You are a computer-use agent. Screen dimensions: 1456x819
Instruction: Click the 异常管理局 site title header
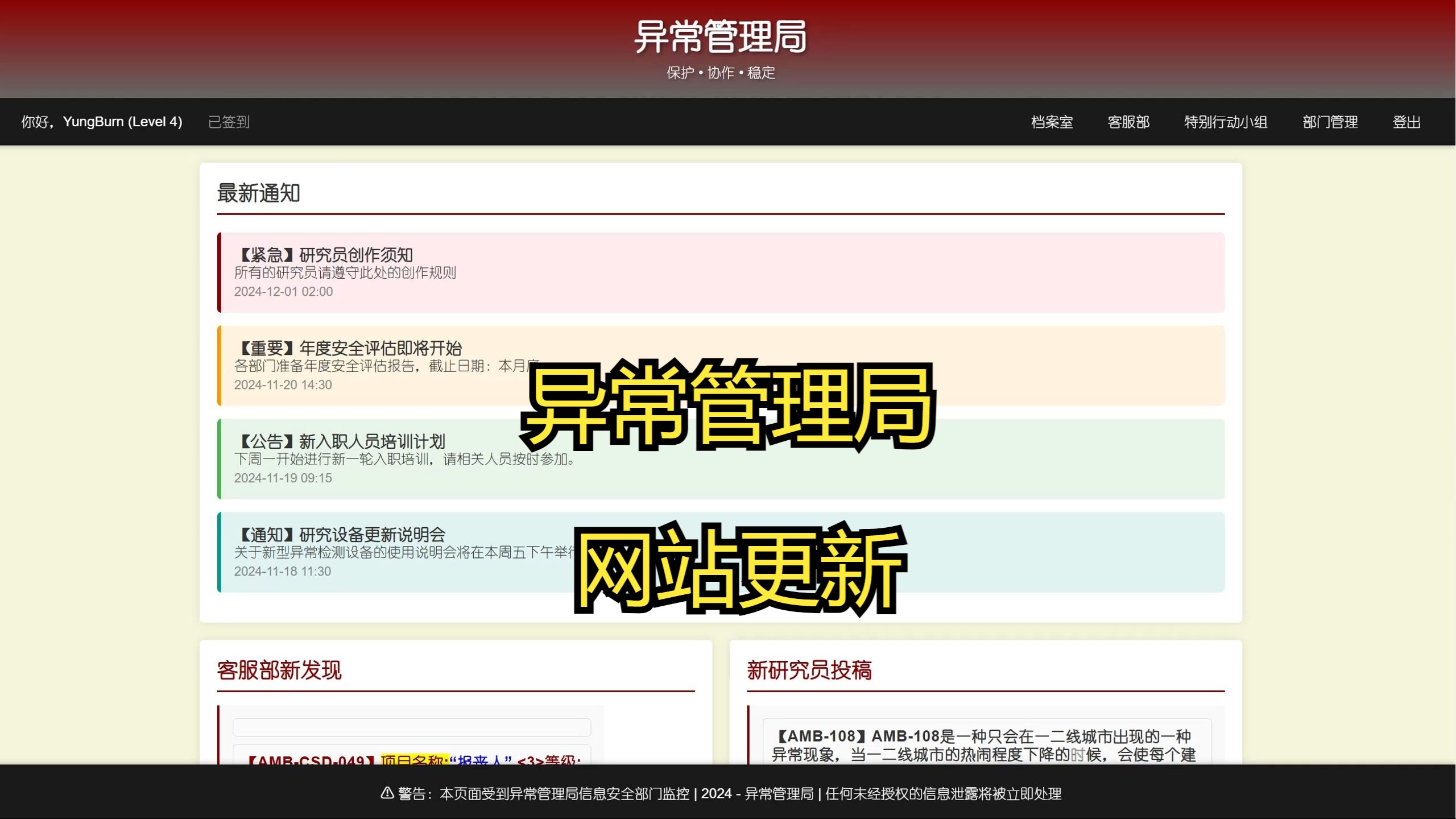tap(721, 37)
